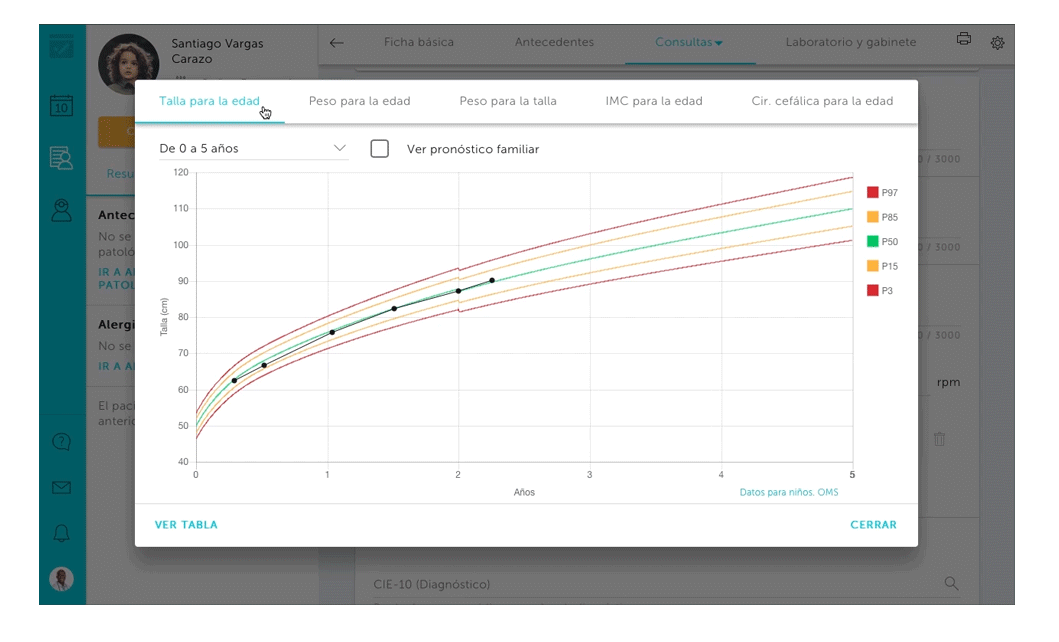Open the calendar icon in left sidebar

click(x=61, y=105)
